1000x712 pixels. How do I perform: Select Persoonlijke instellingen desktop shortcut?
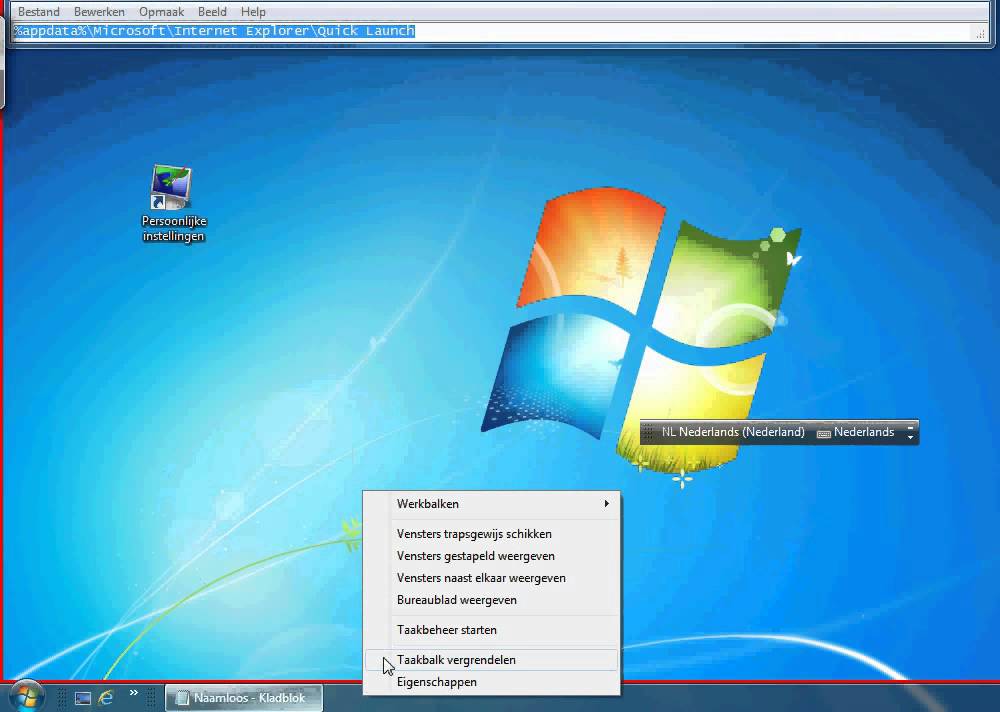(173, 204)
